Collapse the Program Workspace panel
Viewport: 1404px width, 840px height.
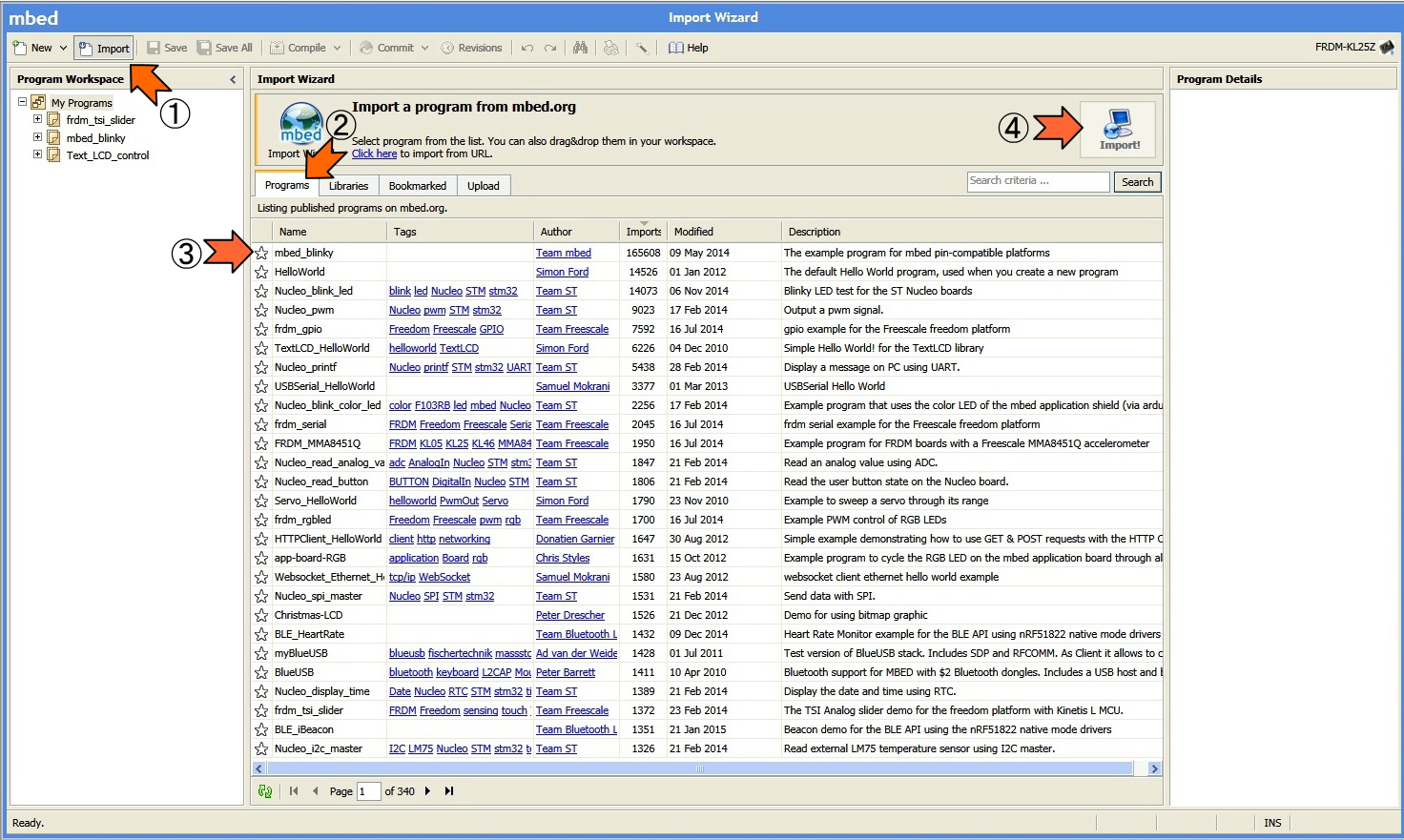(233, 79)
